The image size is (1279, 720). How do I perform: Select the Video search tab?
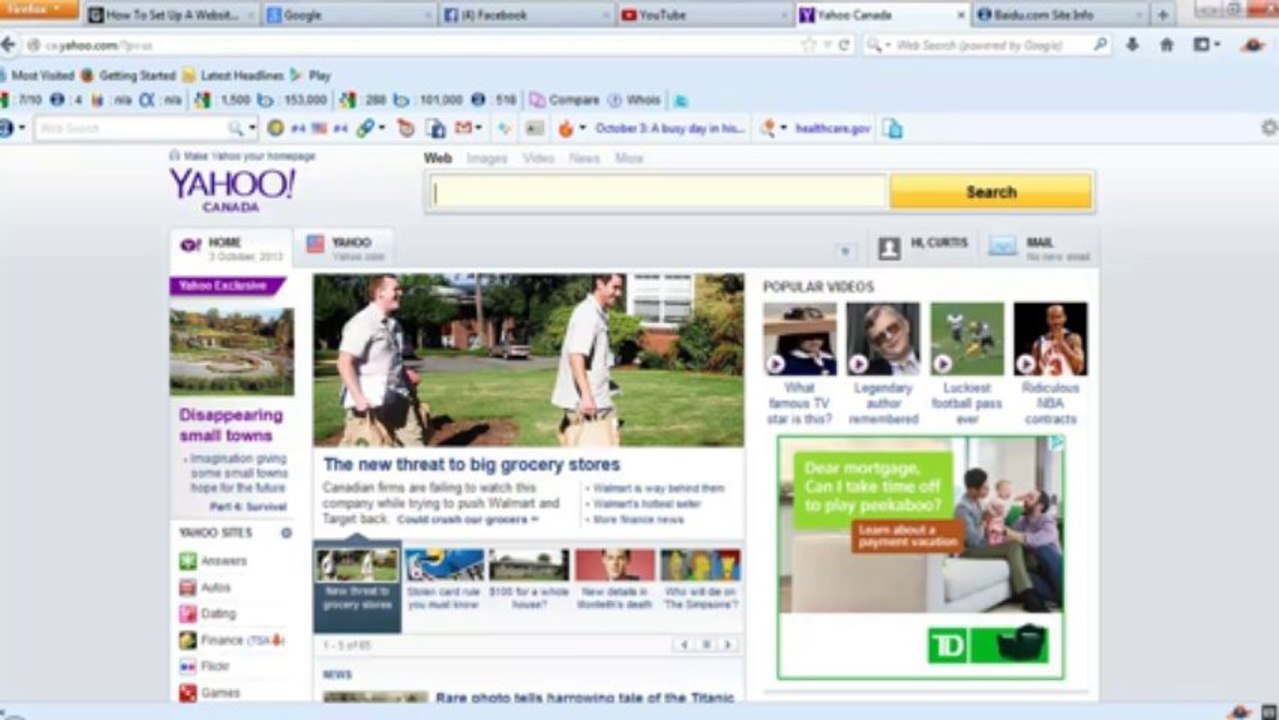point(538,158)
